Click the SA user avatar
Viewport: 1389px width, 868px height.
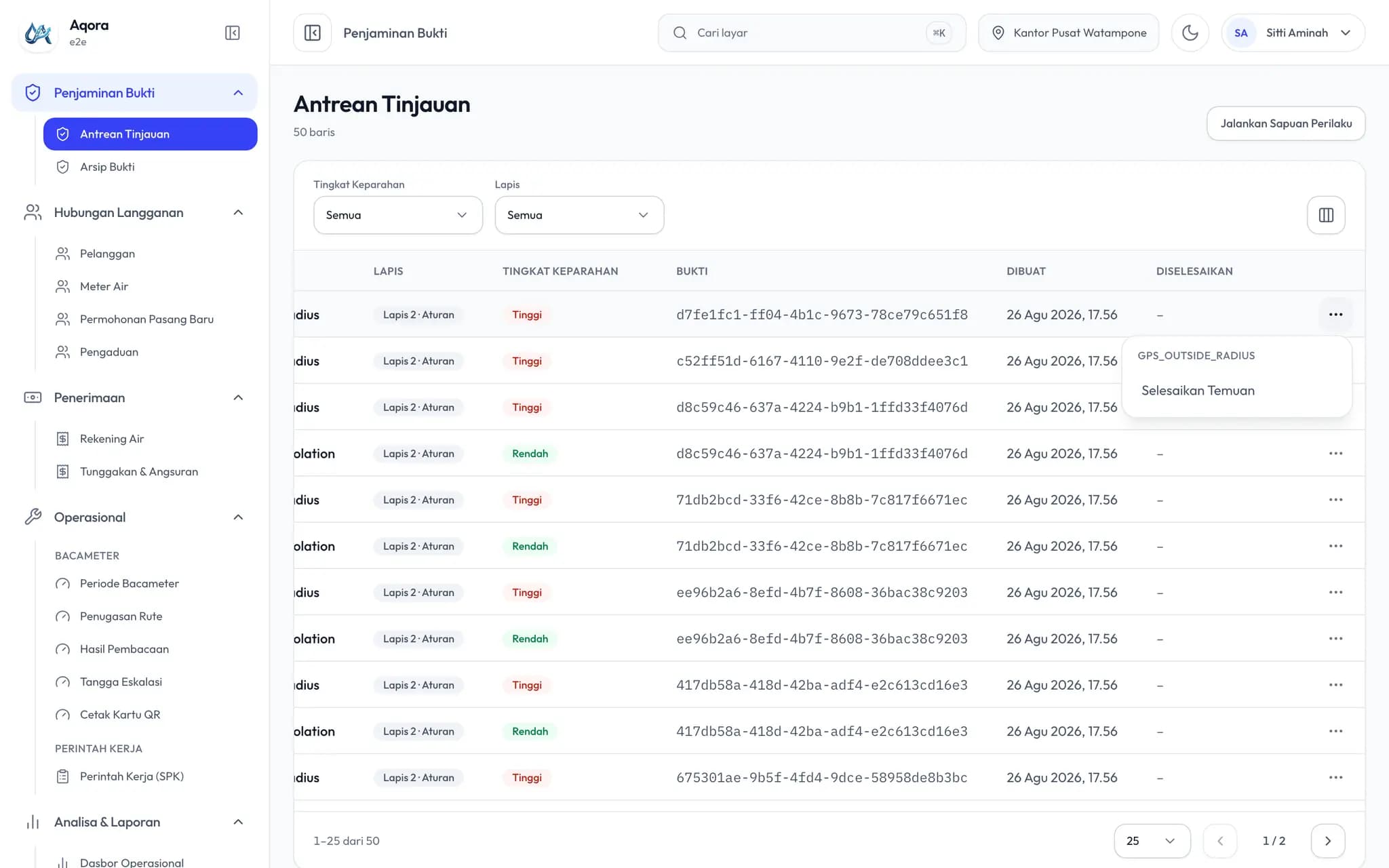(x=1240, y=33)
